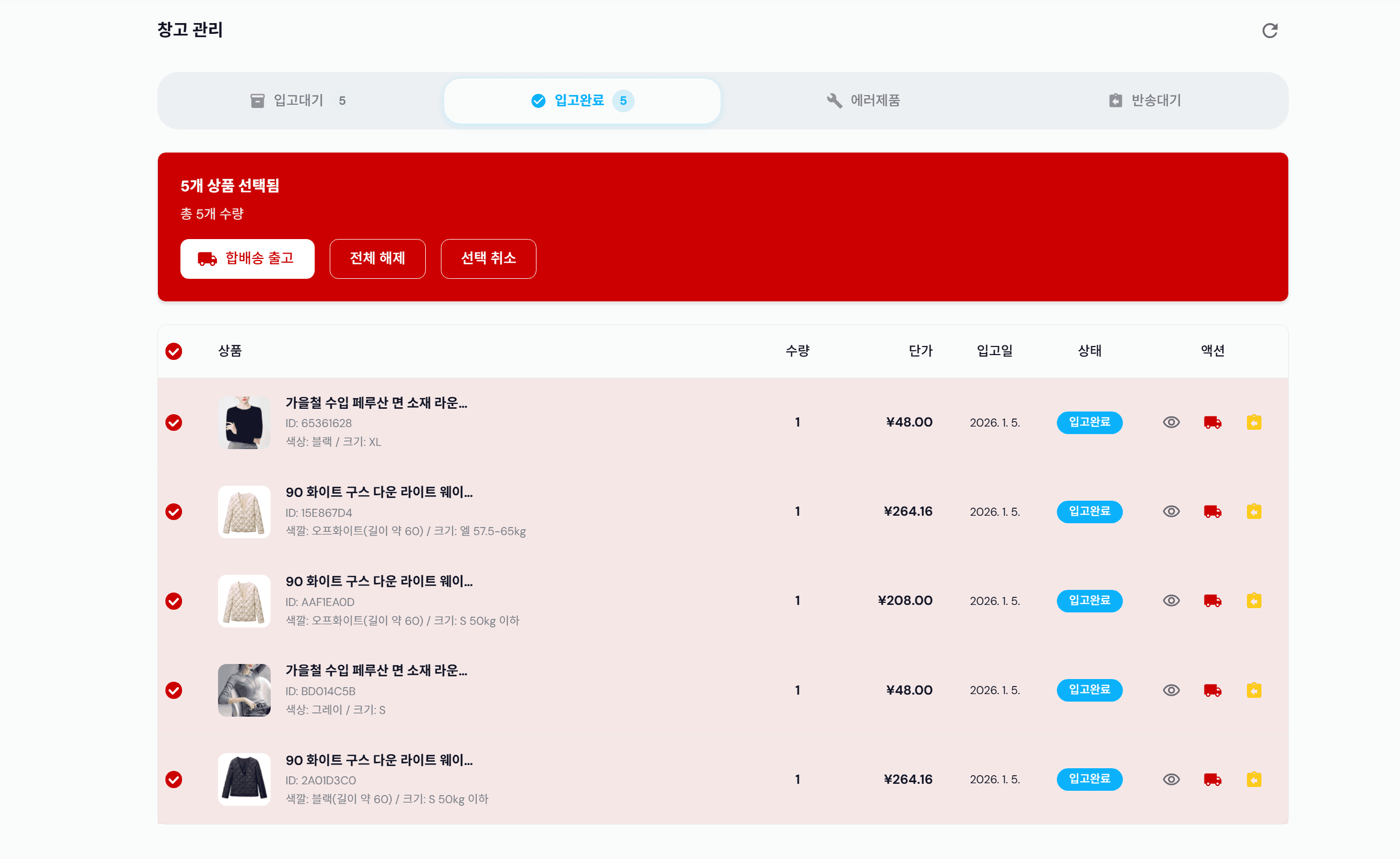
Task: Click the red truck shipping icon for product 65361628
Action: click(1213, 422)
